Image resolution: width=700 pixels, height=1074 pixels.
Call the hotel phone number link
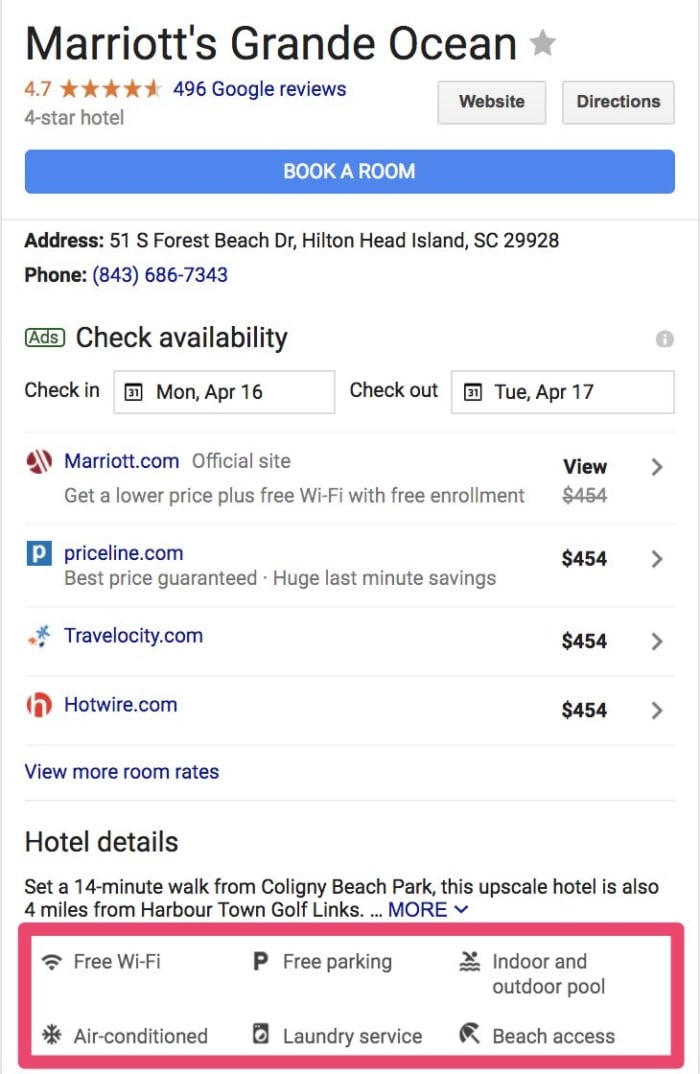point(160,275)
